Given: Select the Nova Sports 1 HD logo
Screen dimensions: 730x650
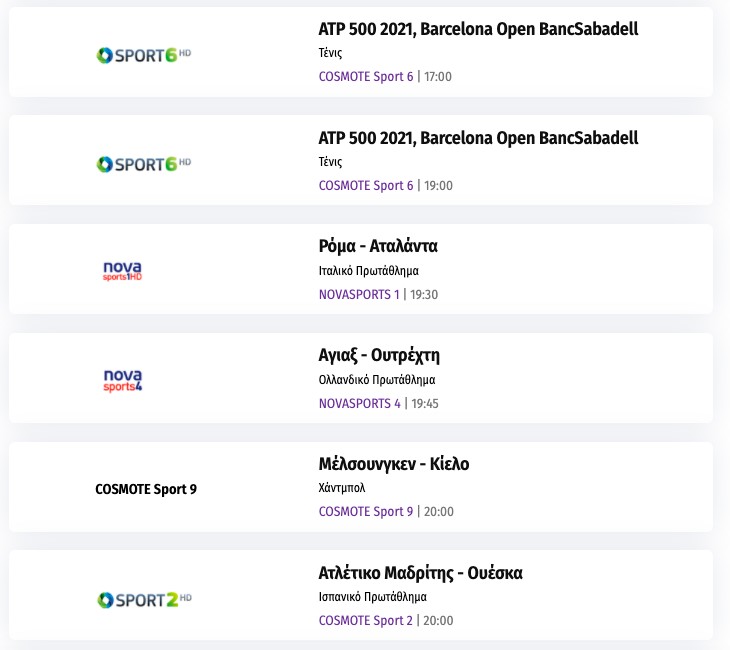Looking at the screenshot, I should (x=123, y=271).
